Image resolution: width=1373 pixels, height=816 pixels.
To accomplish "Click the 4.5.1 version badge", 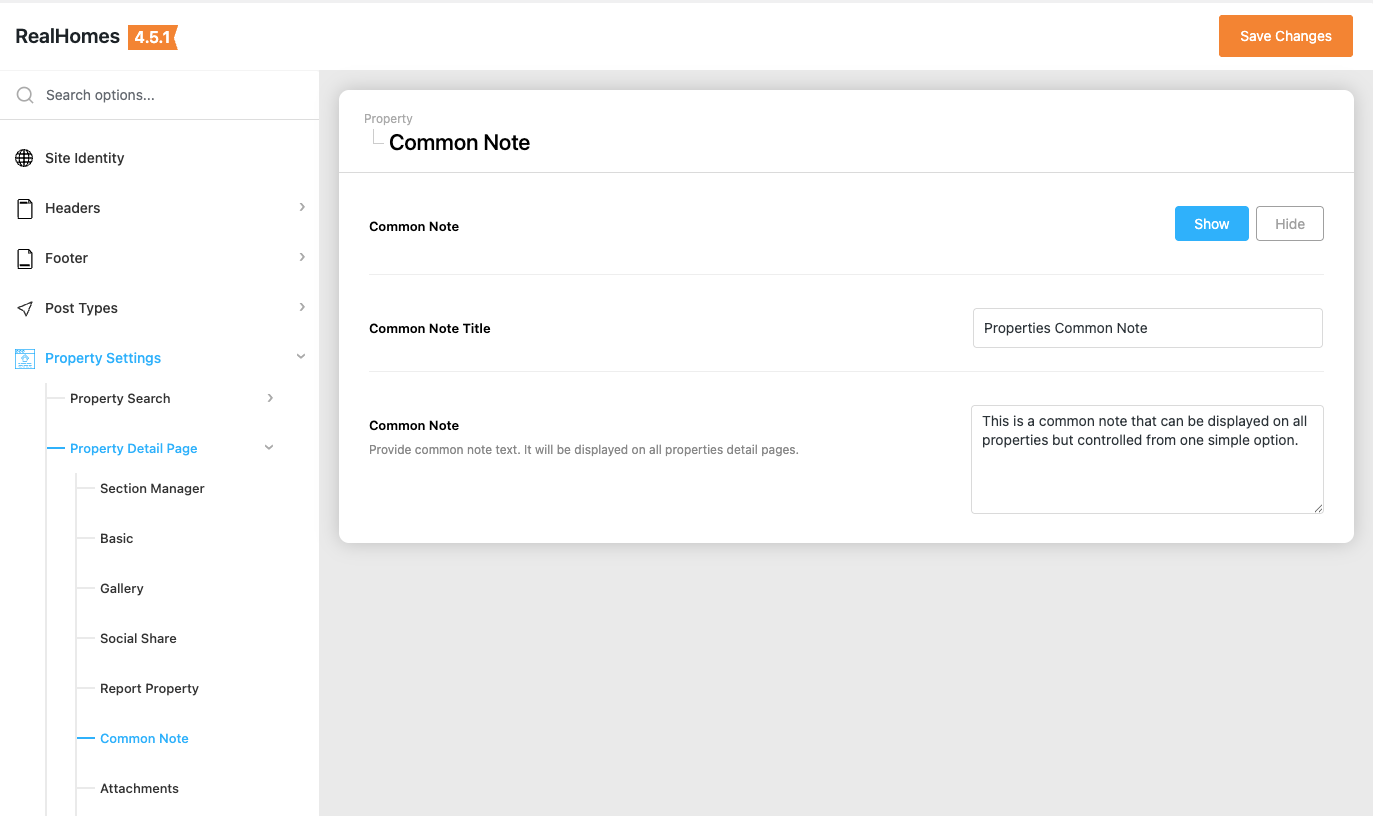I will click(153, 37).
